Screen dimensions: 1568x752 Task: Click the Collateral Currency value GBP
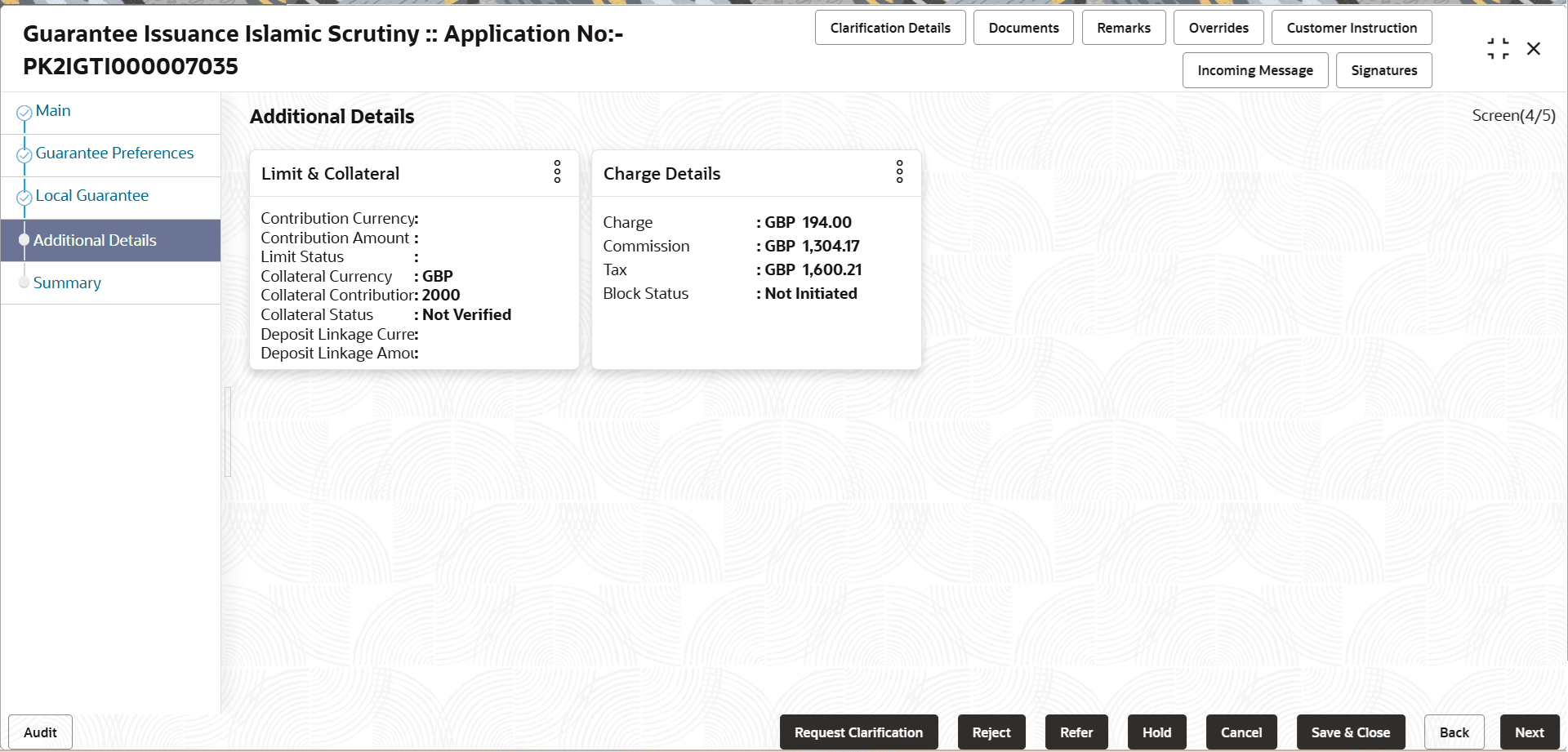tap(438, 277)
